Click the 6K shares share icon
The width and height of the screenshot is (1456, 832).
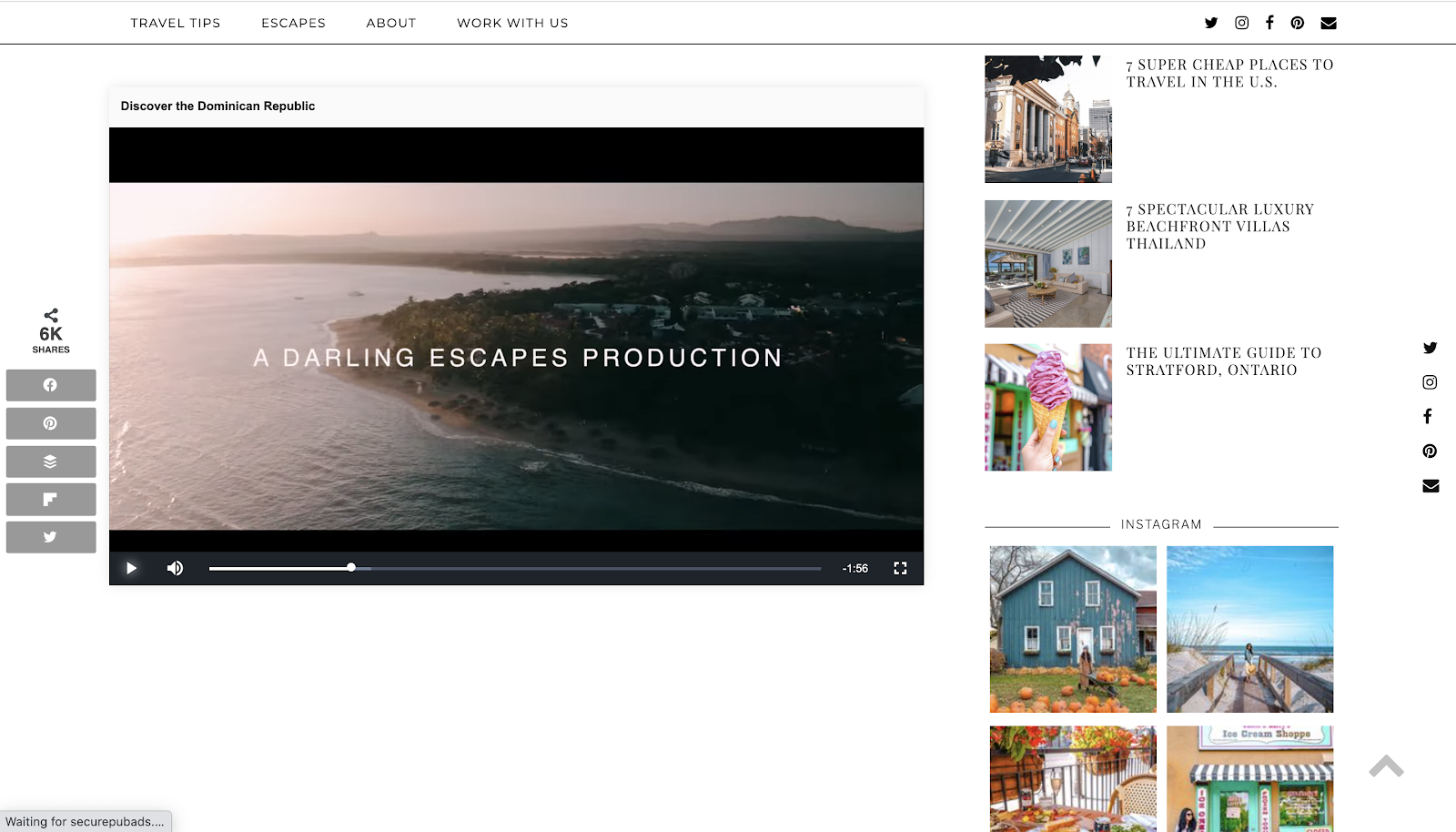coord(51,315)
